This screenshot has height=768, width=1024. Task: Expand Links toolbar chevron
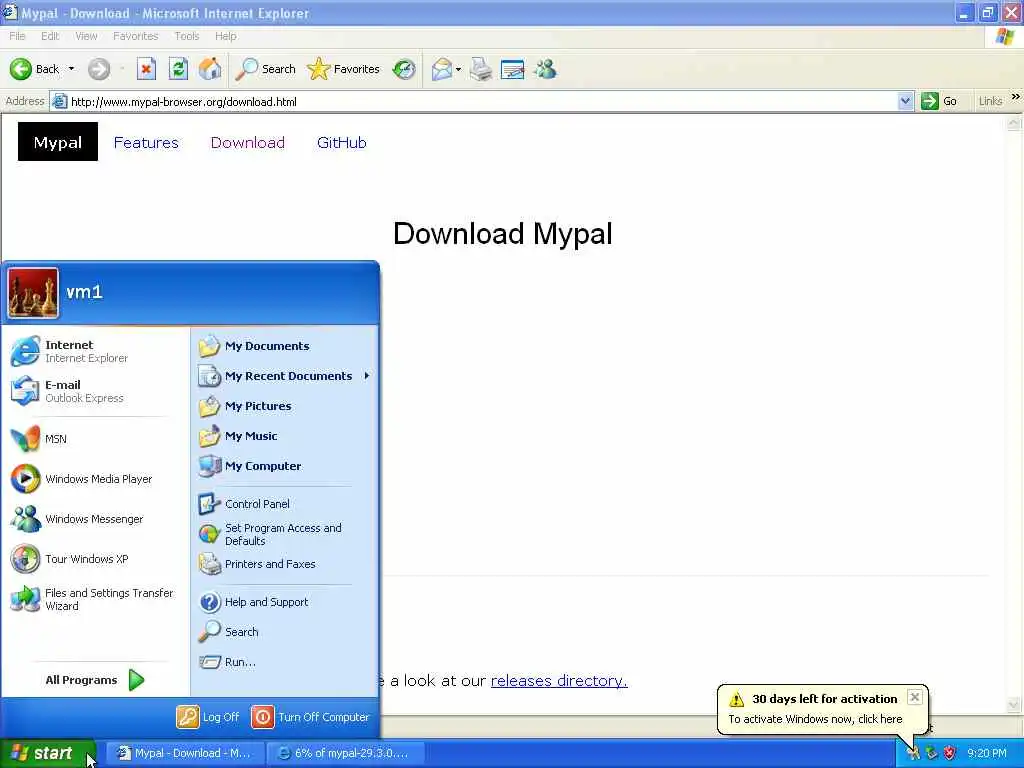[x=1016, y=97]
